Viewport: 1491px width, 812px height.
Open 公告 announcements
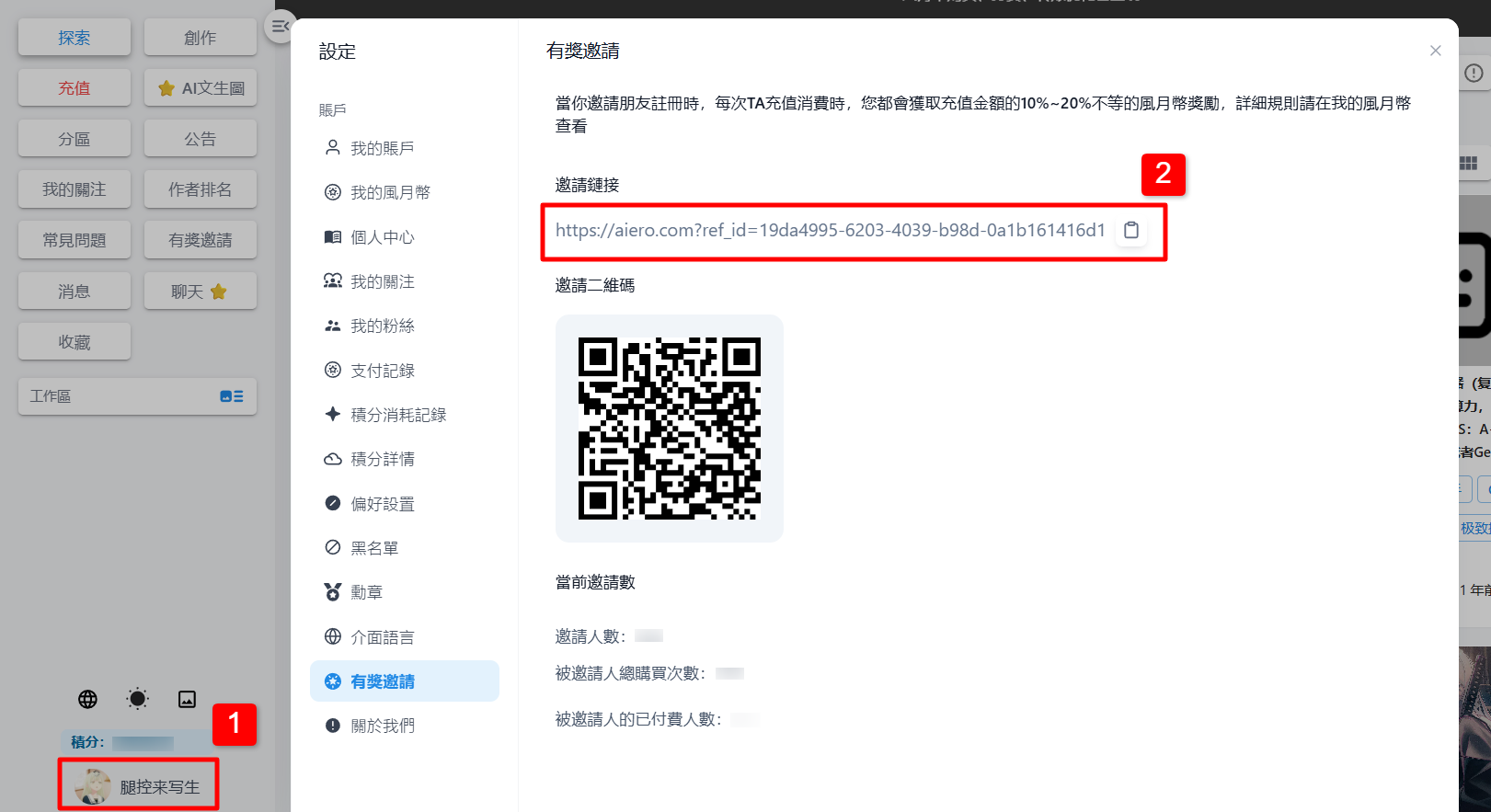[x=201, y=139]
